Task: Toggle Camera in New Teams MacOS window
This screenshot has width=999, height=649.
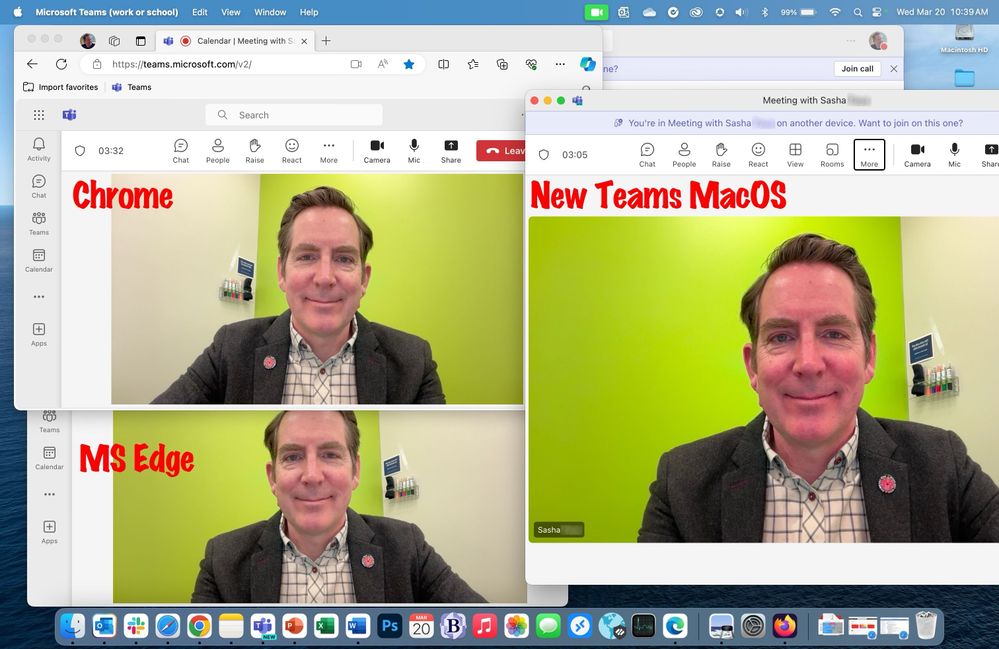Action: click(x=917, y=155)
